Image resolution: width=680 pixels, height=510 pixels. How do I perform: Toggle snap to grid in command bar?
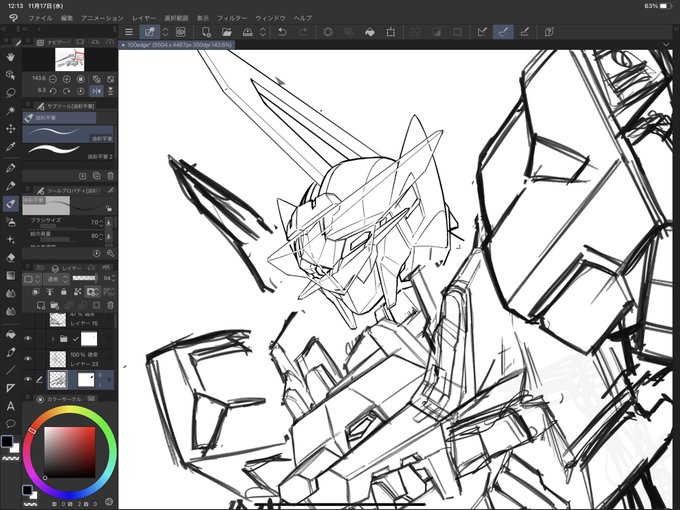[524, 32]
